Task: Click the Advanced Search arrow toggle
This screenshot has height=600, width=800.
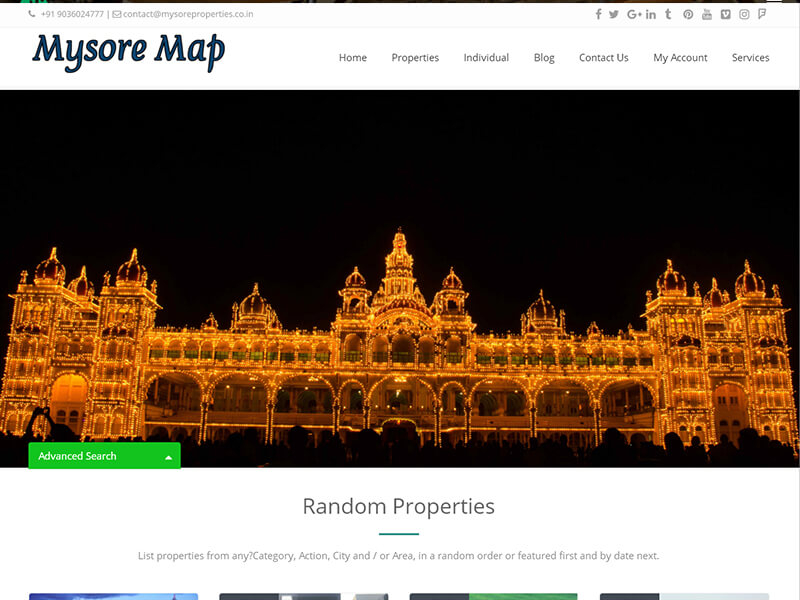Action: coord(168,458)
